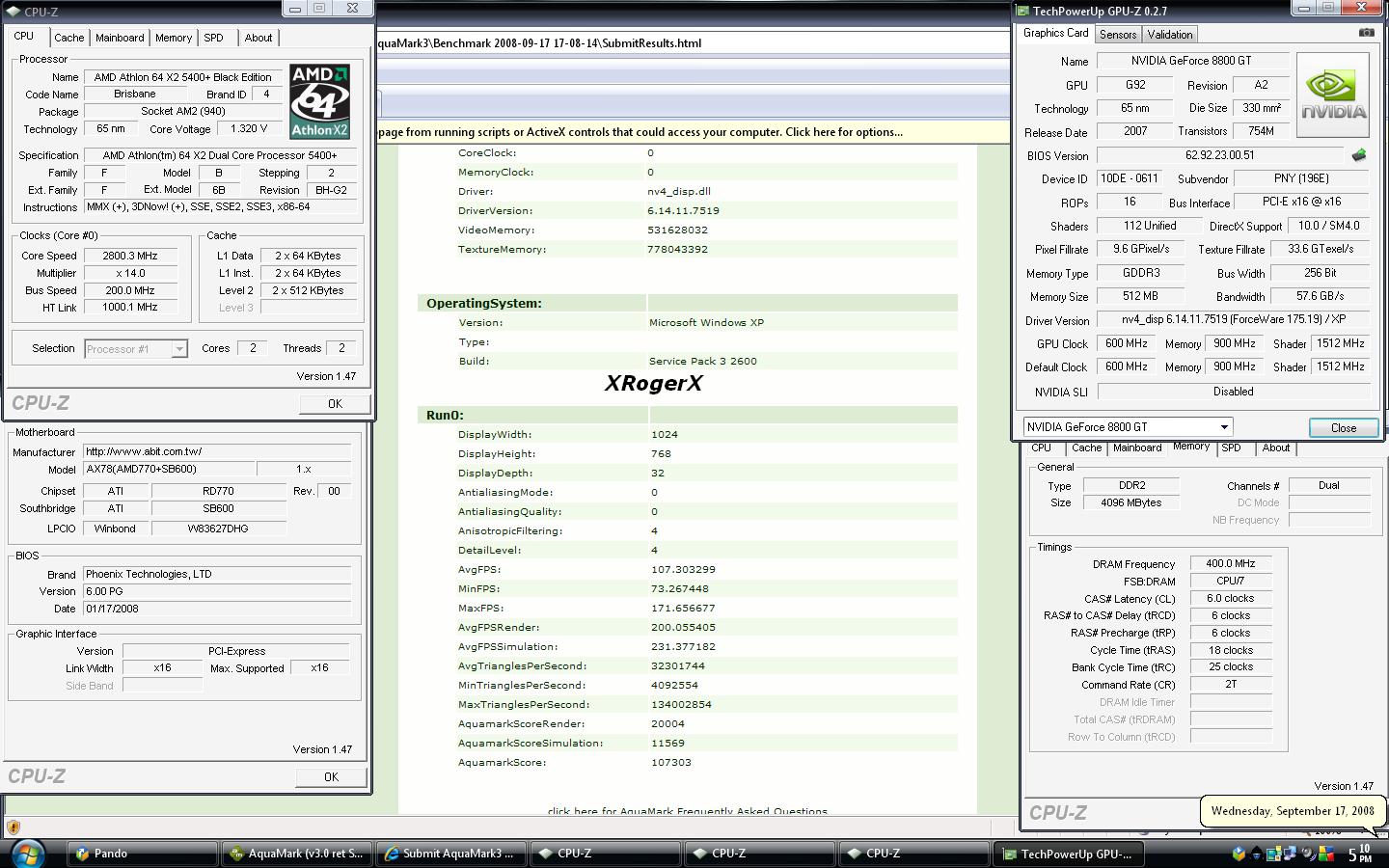Click the 'Microsoft Windows XP' version text
This screenshot has width=1389, height=868.
click(x=706, y=322)
